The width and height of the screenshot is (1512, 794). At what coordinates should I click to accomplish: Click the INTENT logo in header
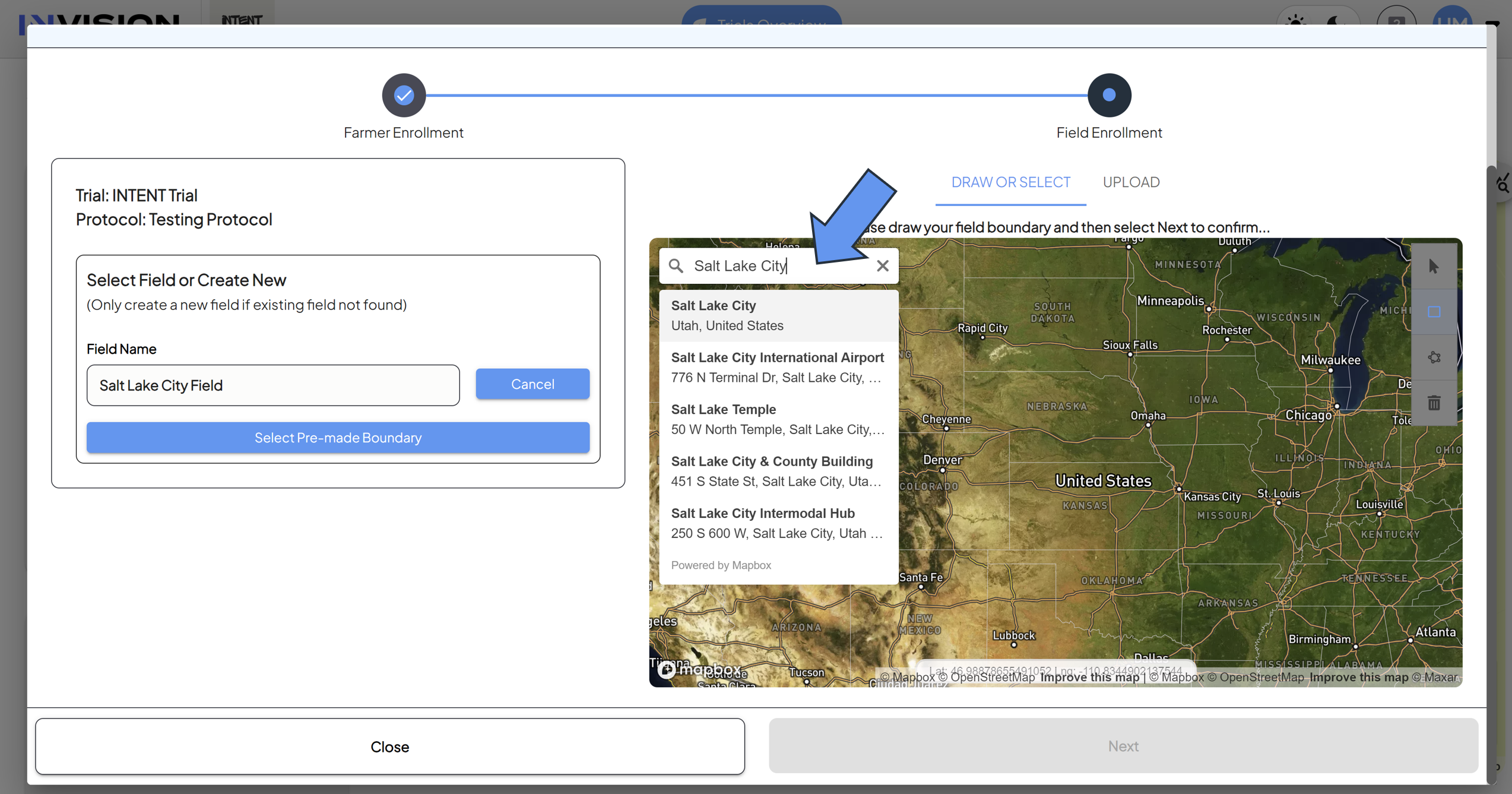click(242, 19)
